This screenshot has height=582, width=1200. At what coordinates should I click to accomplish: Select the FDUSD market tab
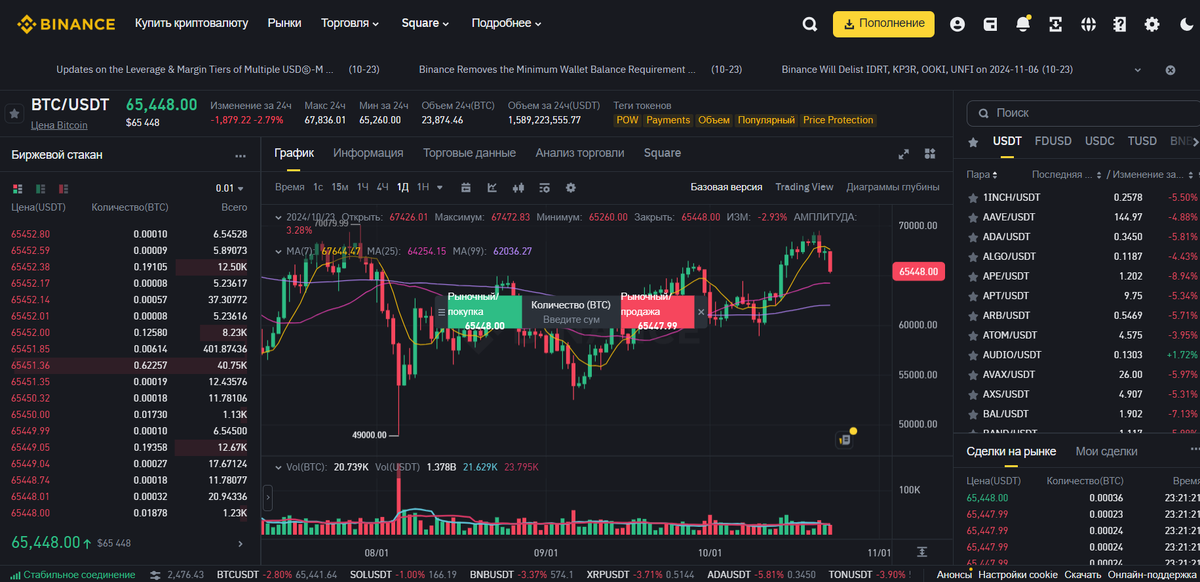[x=1053, y=141]
